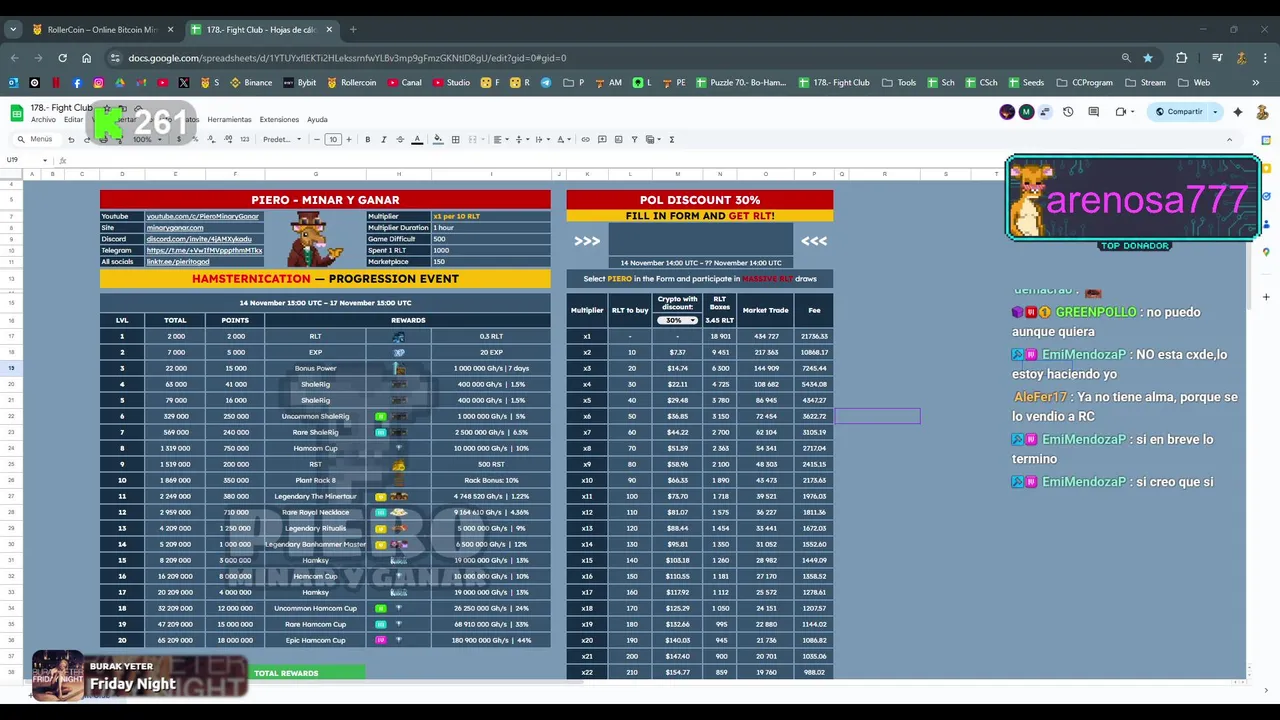This screenshot has height=720, width=1280.
Task: Open the Compartir share options arrow
Action: pyautogui.click(x=1216, y=112)
